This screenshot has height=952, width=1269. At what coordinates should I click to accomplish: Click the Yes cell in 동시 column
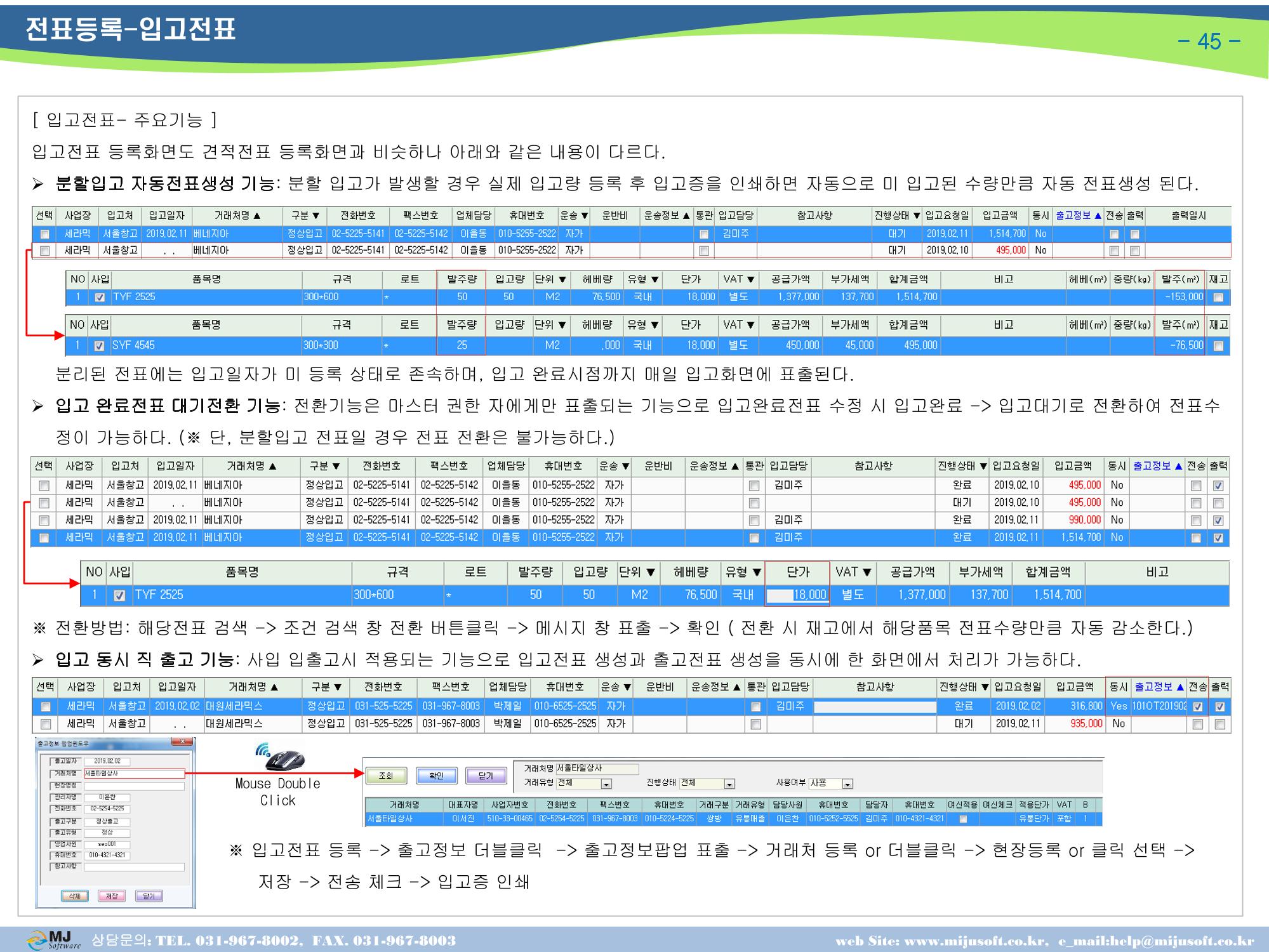point(1118,706)
